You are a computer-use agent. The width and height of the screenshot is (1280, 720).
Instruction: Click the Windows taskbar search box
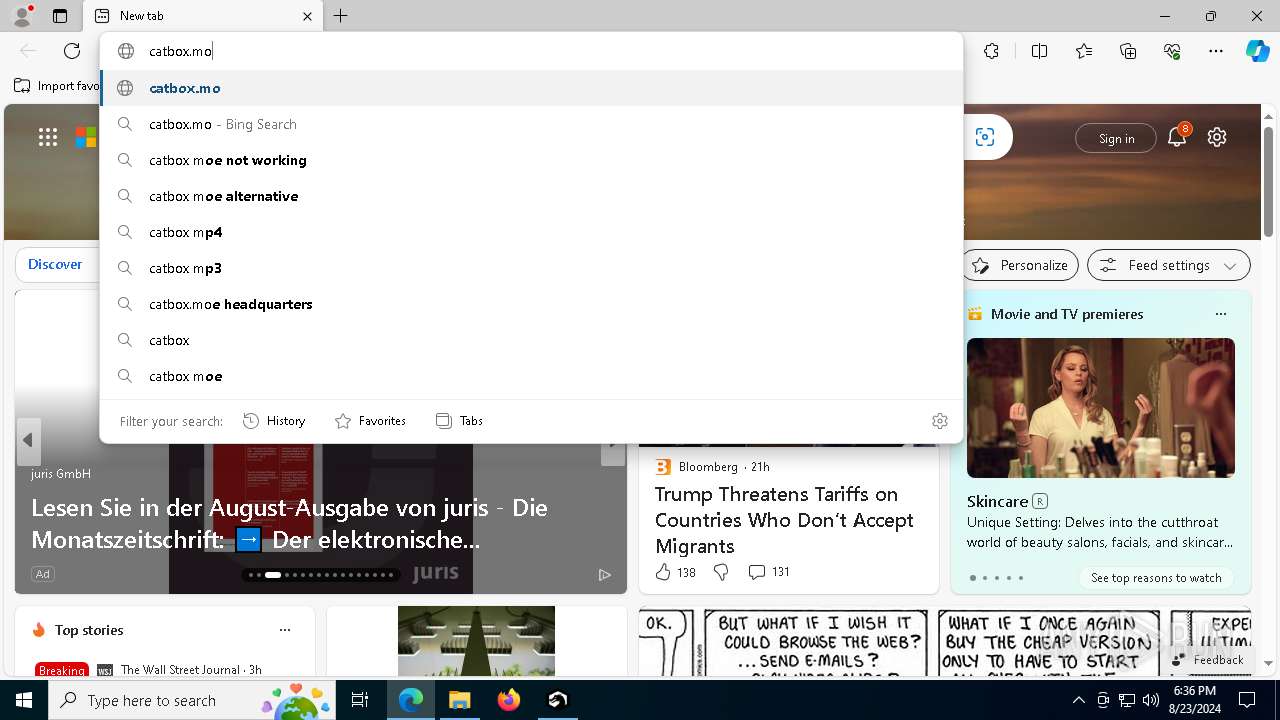coord(193,700)
